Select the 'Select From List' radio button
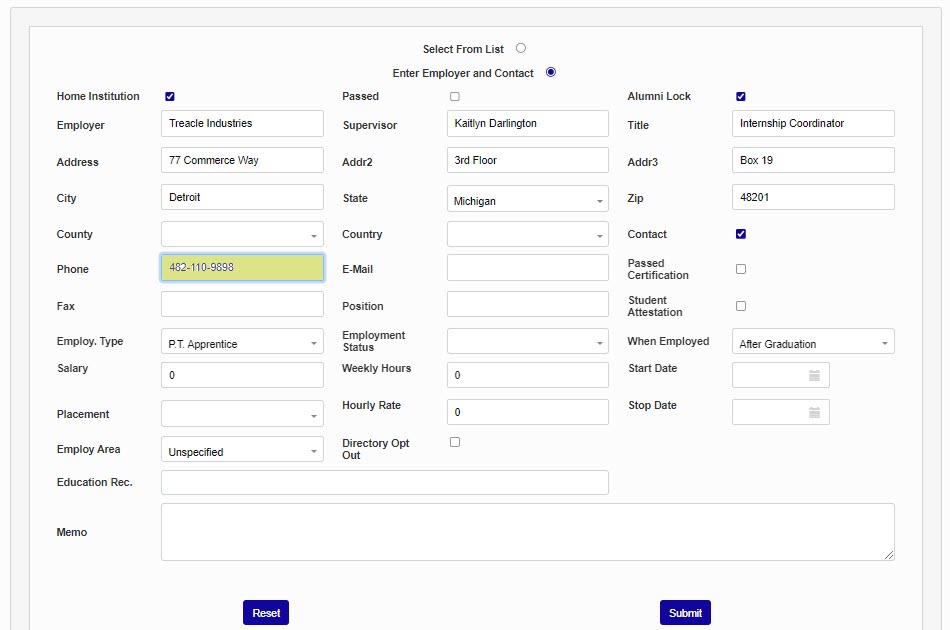 click(x=521, y=48)
